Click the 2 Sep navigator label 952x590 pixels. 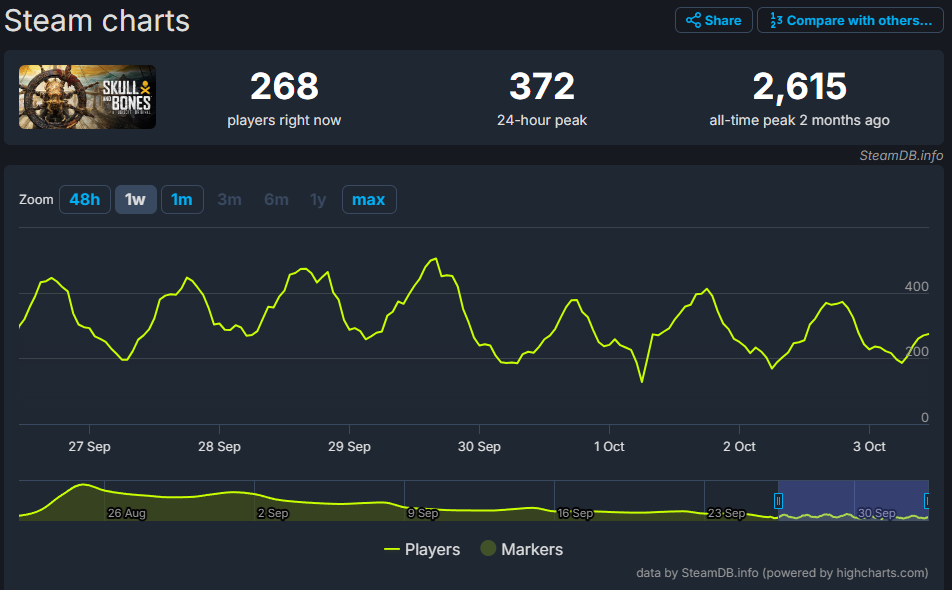coord(273,513)
